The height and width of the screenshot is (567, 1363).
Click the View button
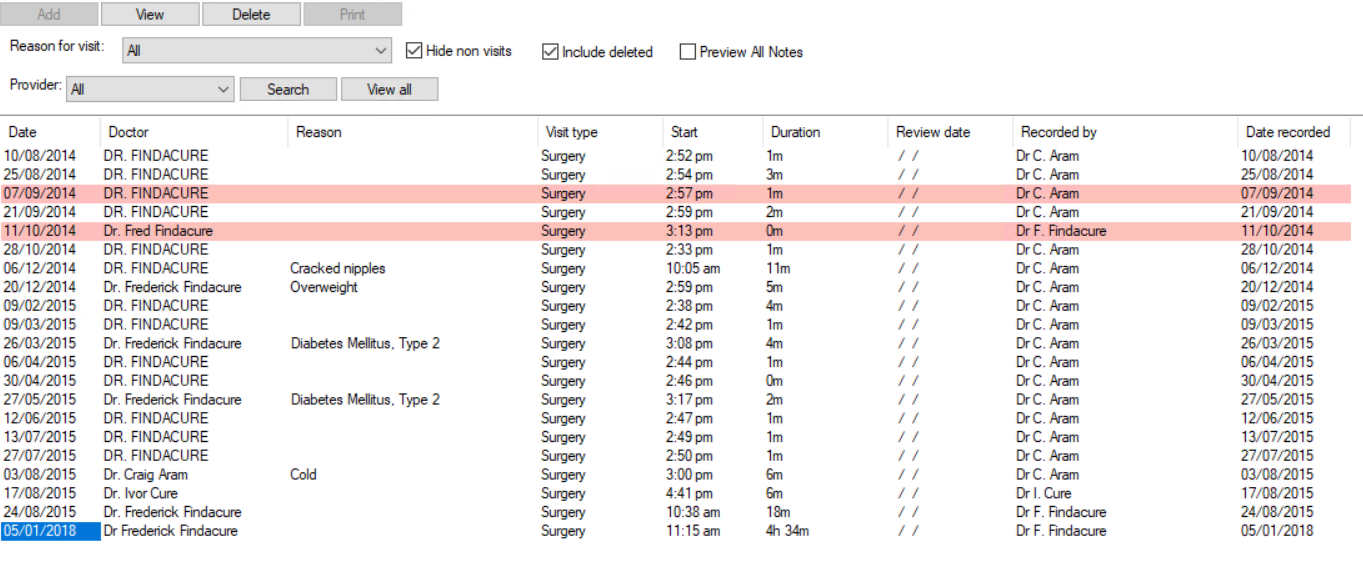click(x=150, y=14)
